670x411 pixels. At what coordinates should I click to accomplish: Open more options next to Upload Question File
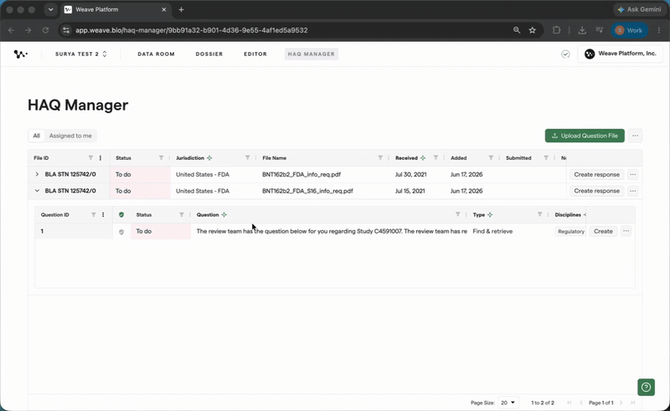pos(635,135)
